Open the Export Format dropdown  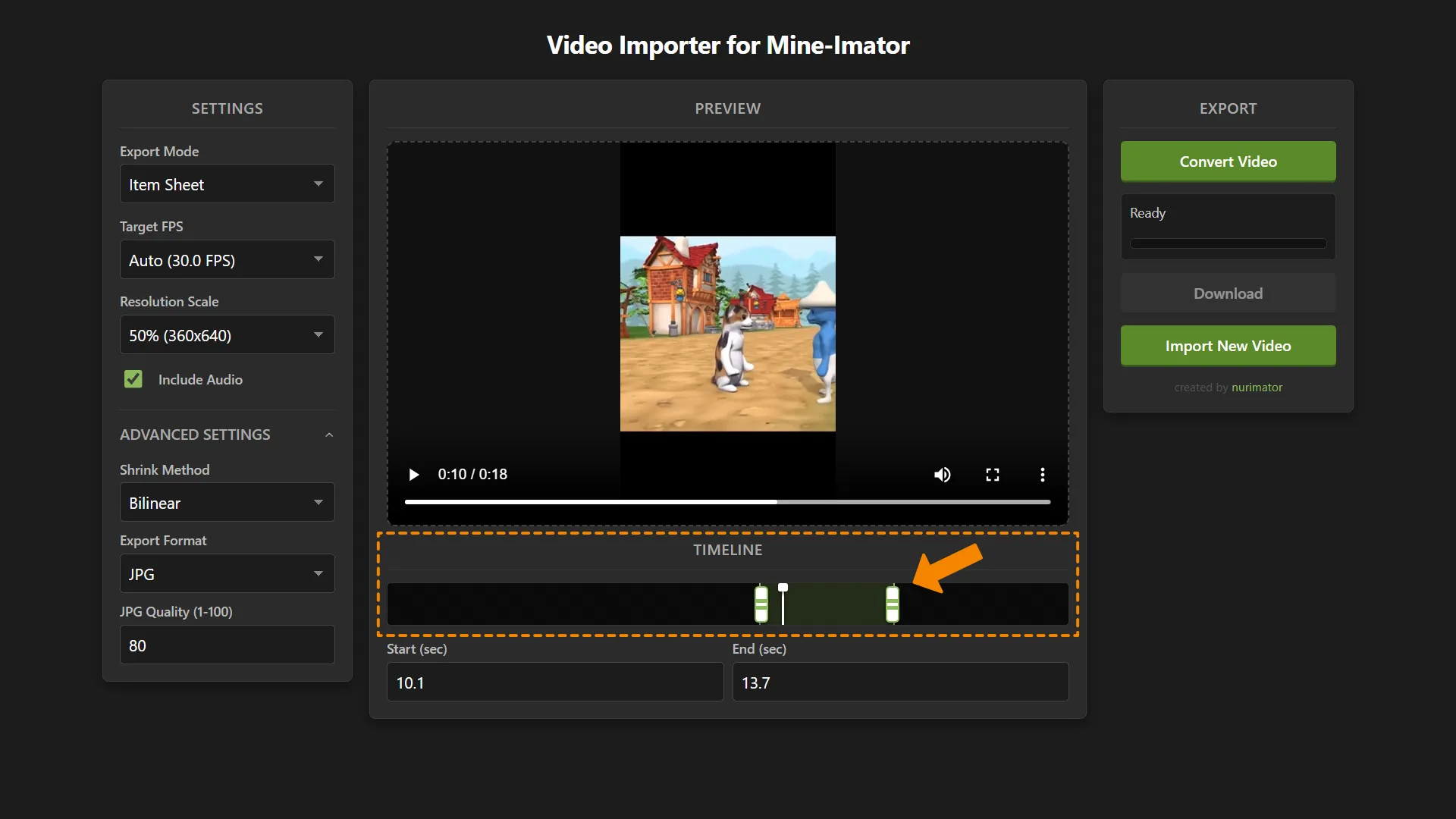[x=227, y=573]
